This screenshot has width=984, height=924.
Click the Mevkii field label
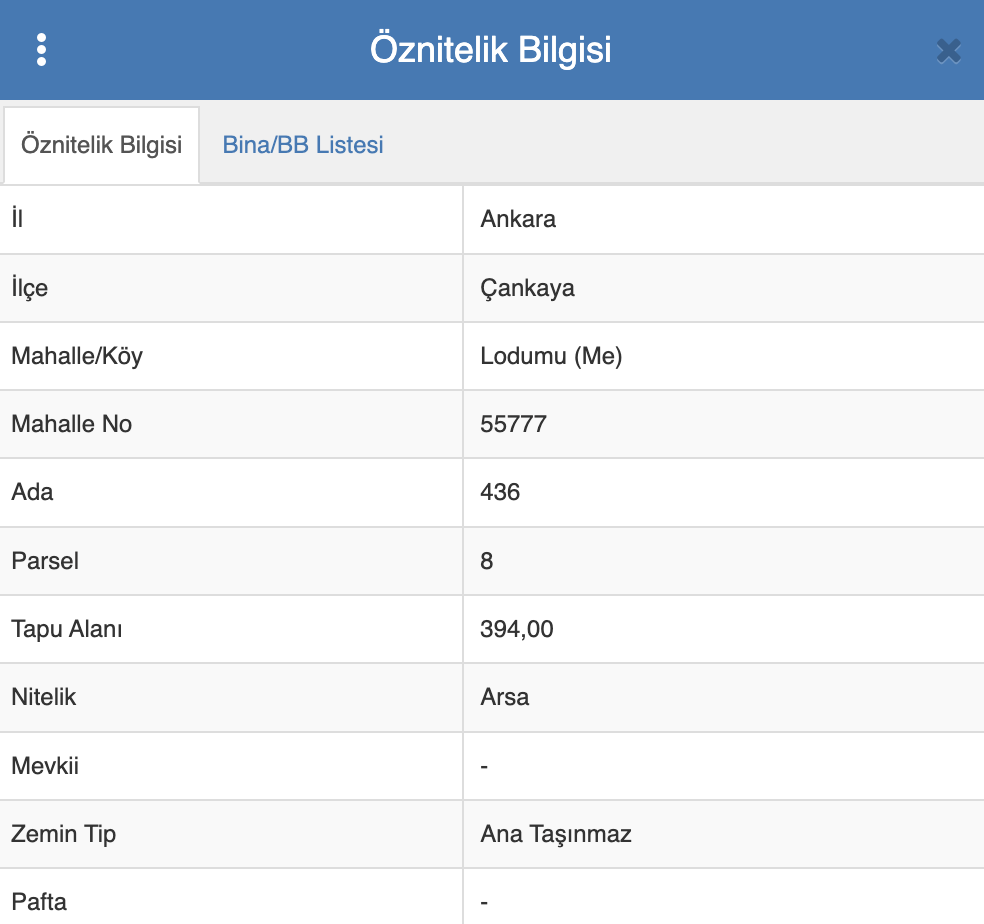(45, 766)
